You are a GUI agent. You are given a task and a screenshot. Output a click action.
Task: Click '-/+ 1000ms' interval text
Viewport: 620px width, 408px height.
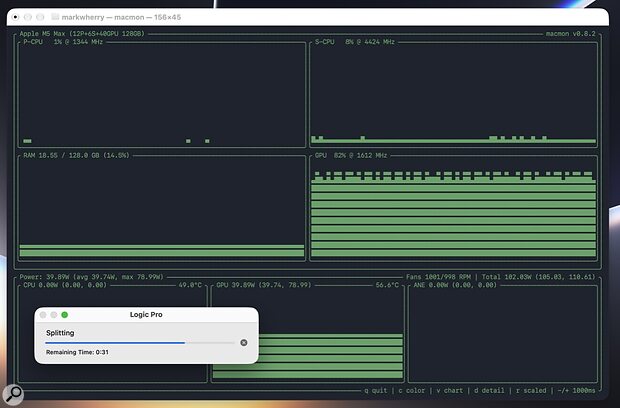[x=577, y=390]
